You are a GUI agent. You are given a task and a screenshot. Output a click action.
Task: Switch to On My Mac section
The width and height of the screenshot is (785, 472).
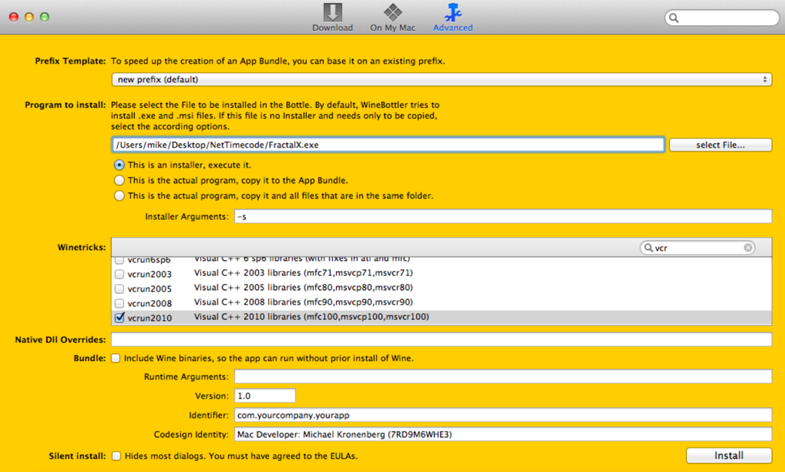(392, 17)
